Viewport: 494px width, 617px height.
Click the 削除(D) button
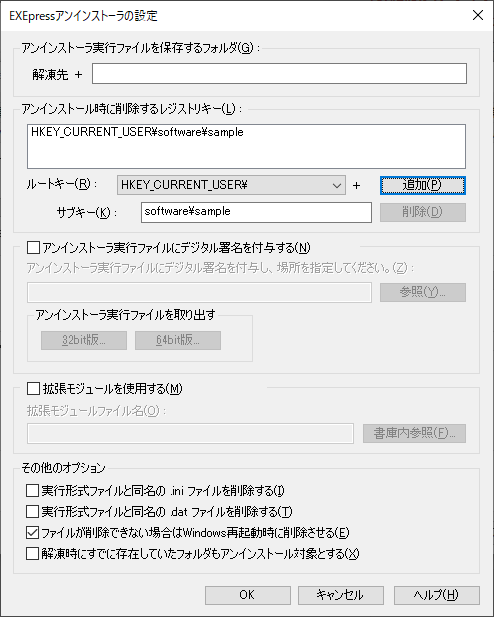[423, 212]
